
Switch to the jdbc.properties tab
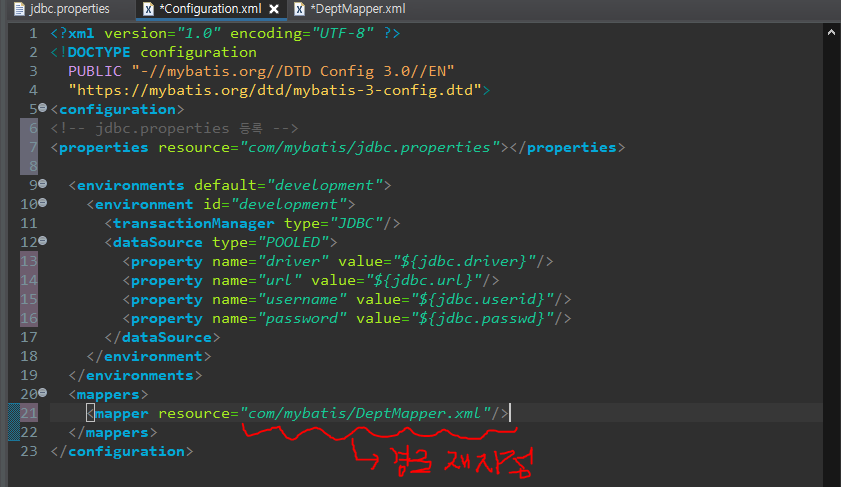point(62,9)
